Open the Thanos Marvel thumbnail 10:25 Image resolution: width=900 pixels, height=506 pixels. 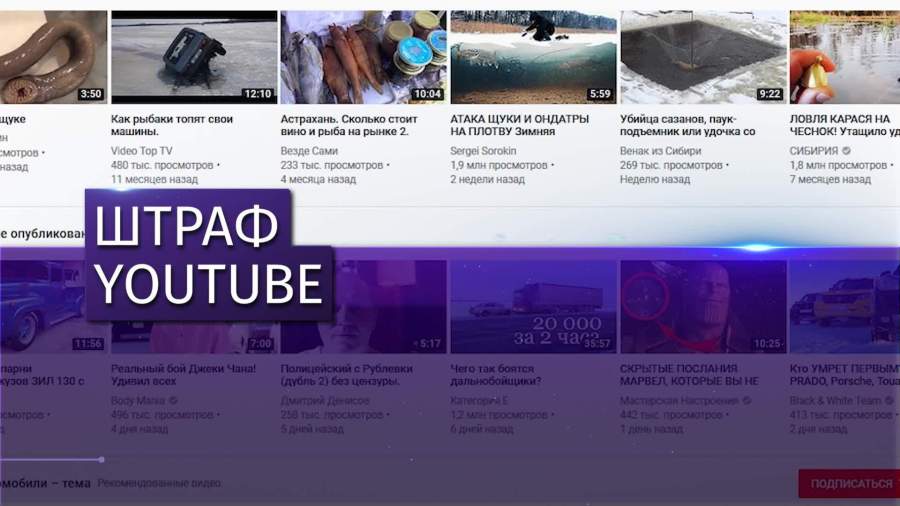point(703,306)
